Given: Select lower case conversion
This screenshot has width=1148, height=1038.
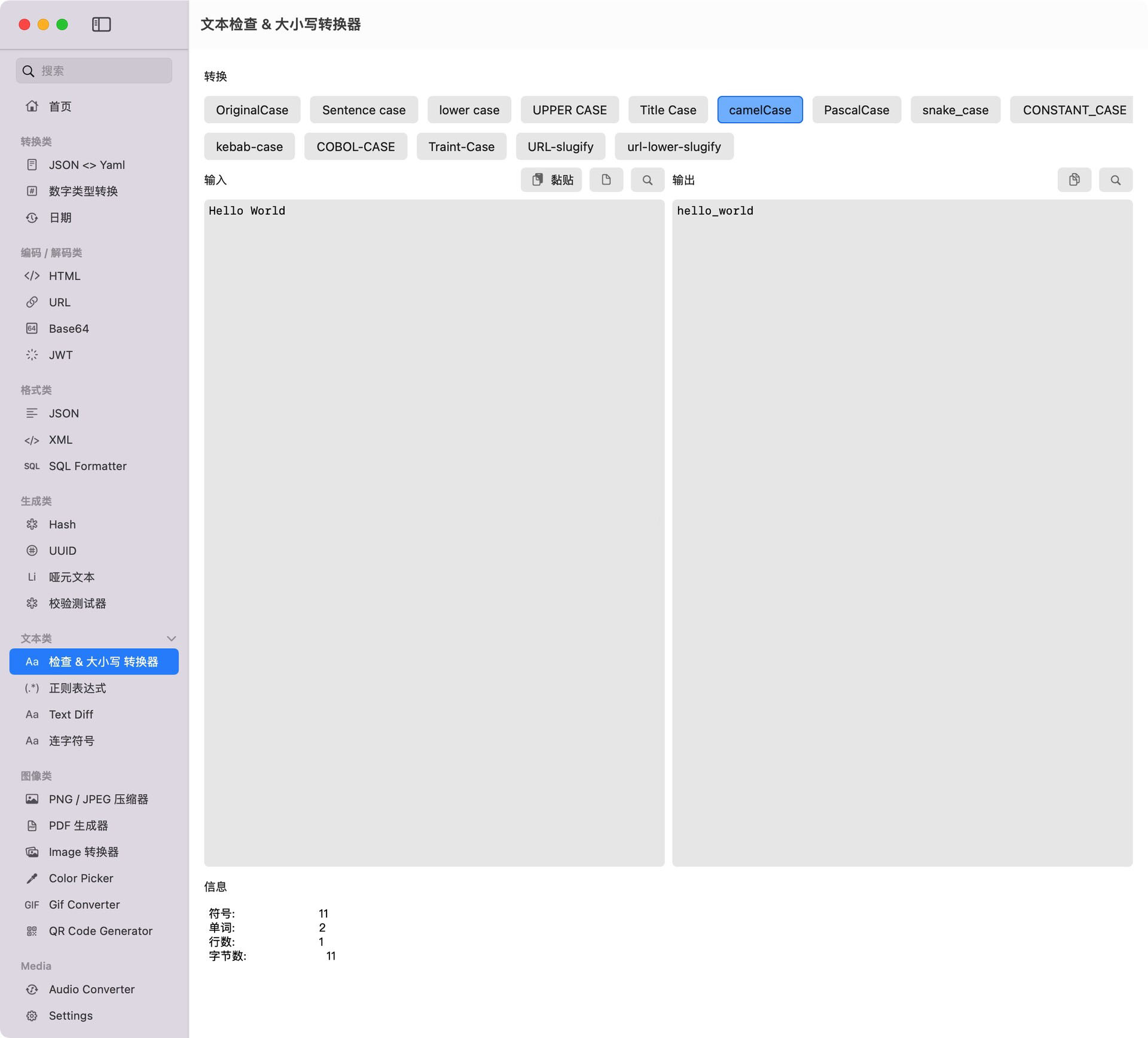Looking at the screenshot, I should (x=469, y=110).
